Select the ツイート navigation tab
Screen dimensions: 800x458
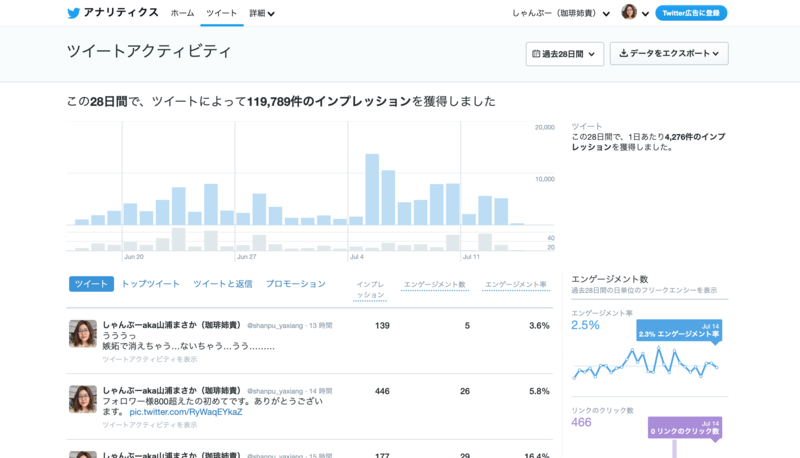click(221, 13)
